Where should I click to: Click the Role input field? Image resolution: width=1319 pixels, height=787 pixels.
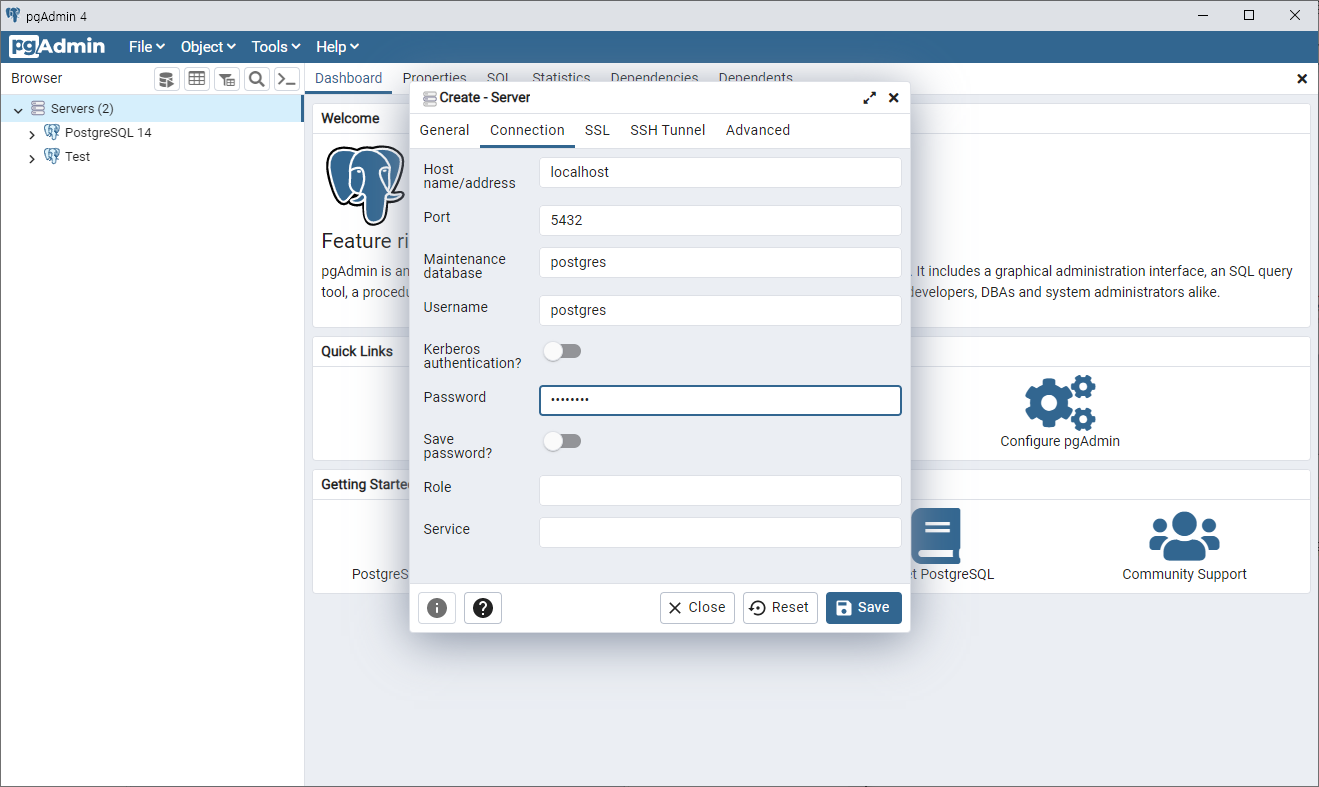[x=720, y=490]
